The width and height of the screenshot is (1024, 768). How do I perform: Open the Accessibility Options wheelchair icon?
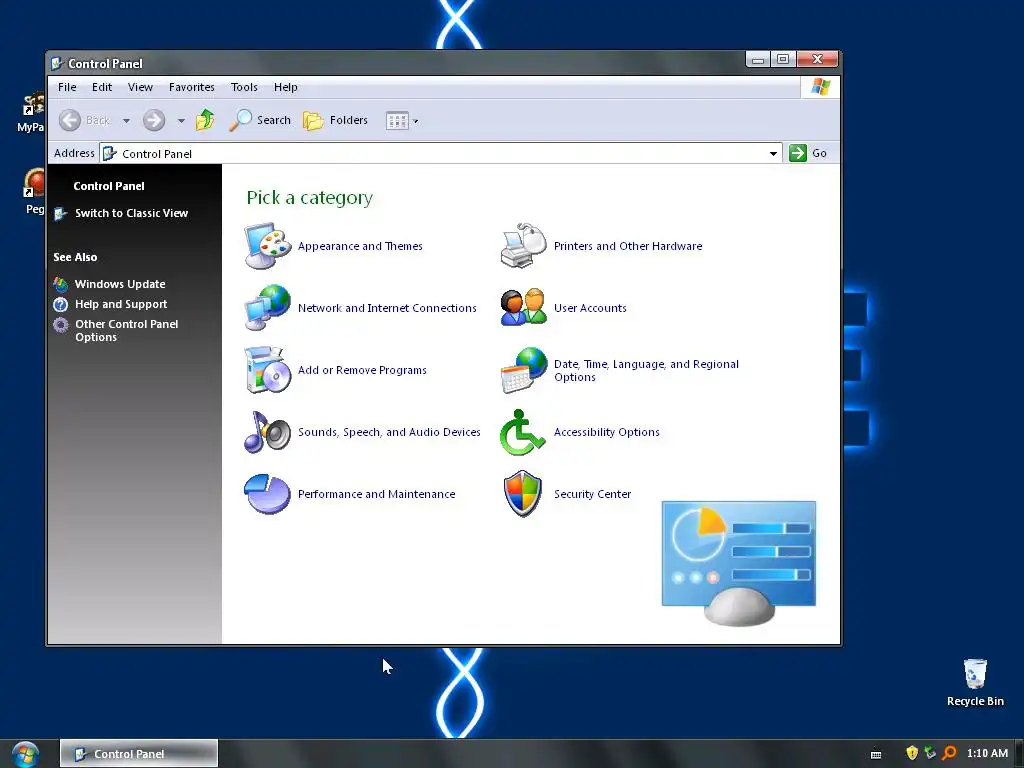[x=522, y=432]
